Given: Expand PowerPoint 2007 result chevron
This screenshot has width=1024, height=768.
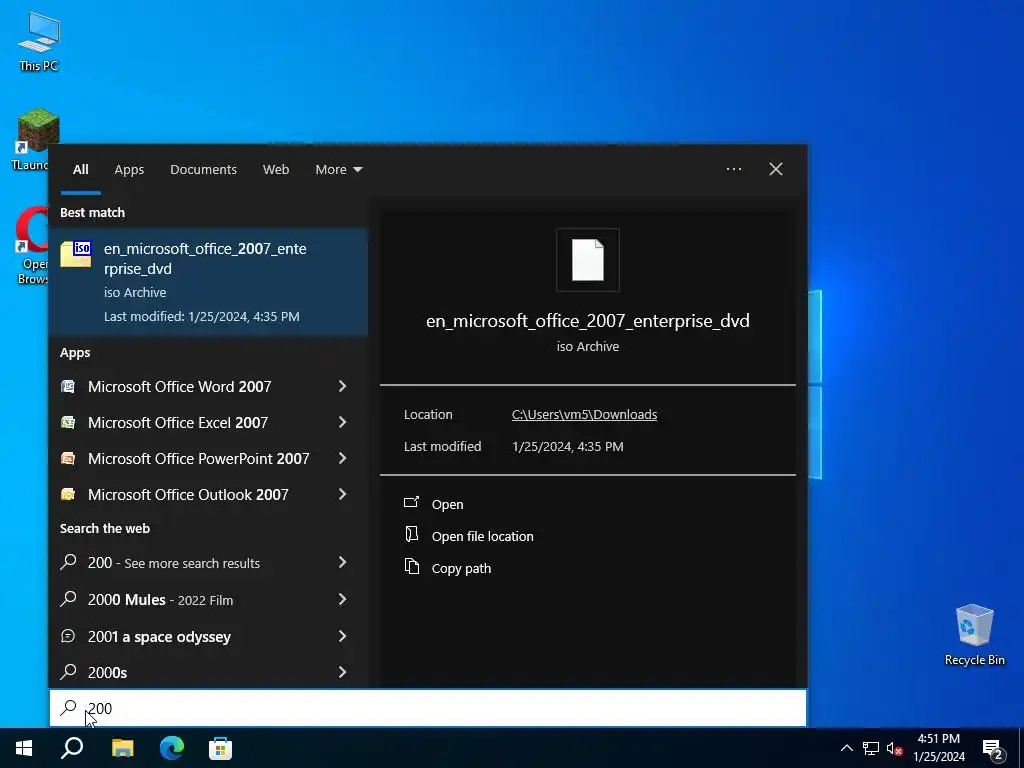Looking at the screenshot, I should coord(342,458).
